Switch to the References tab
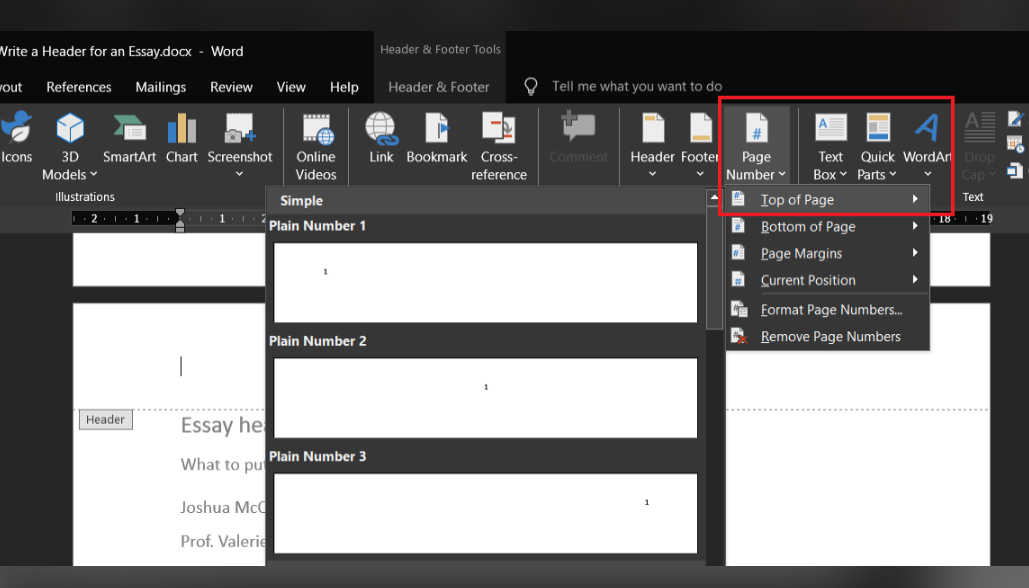Viewport: 1029px width, 588px height. click(x=78, y=87)
